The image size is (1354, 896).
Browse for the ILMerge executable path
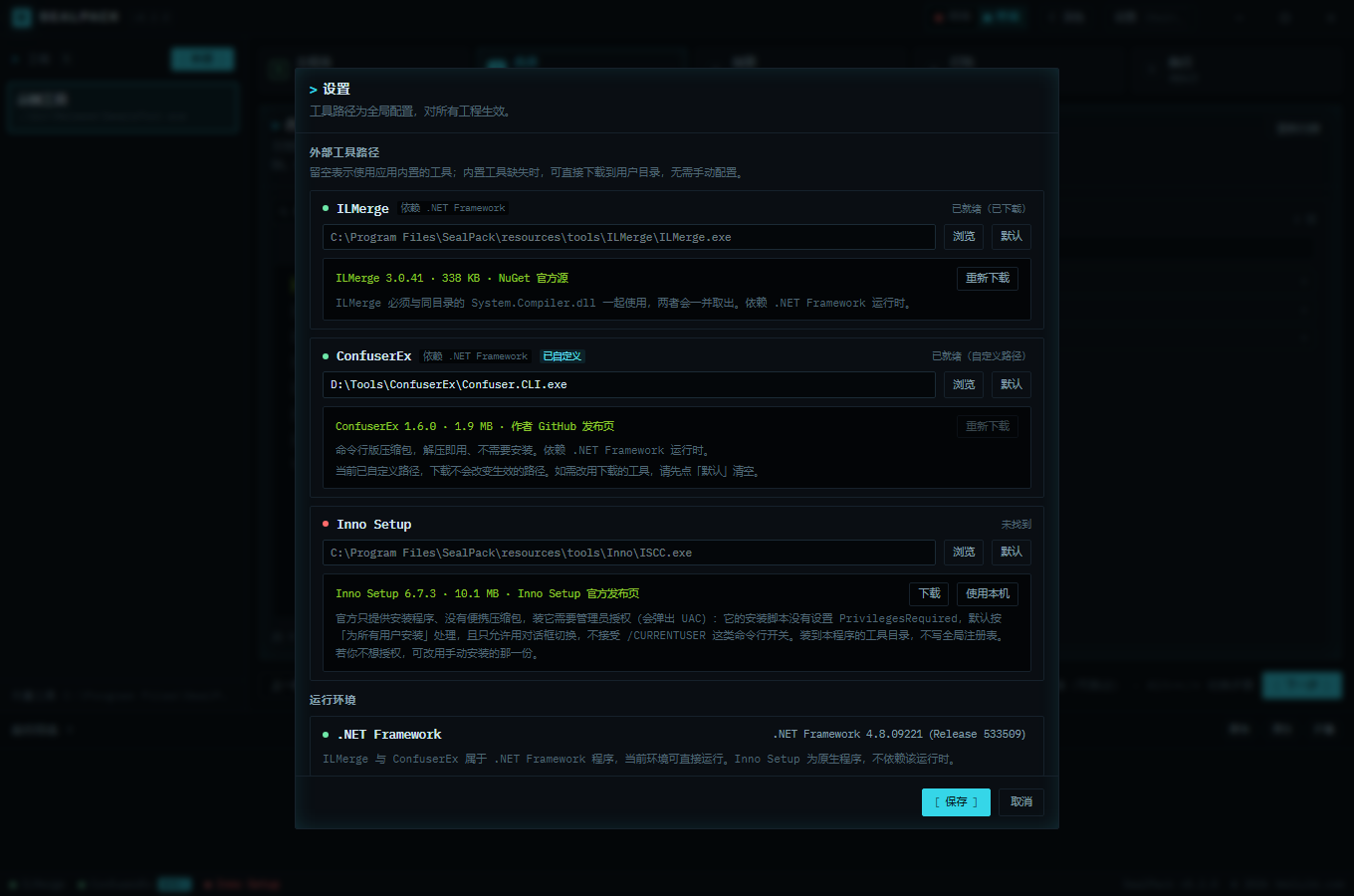[964, 237]
